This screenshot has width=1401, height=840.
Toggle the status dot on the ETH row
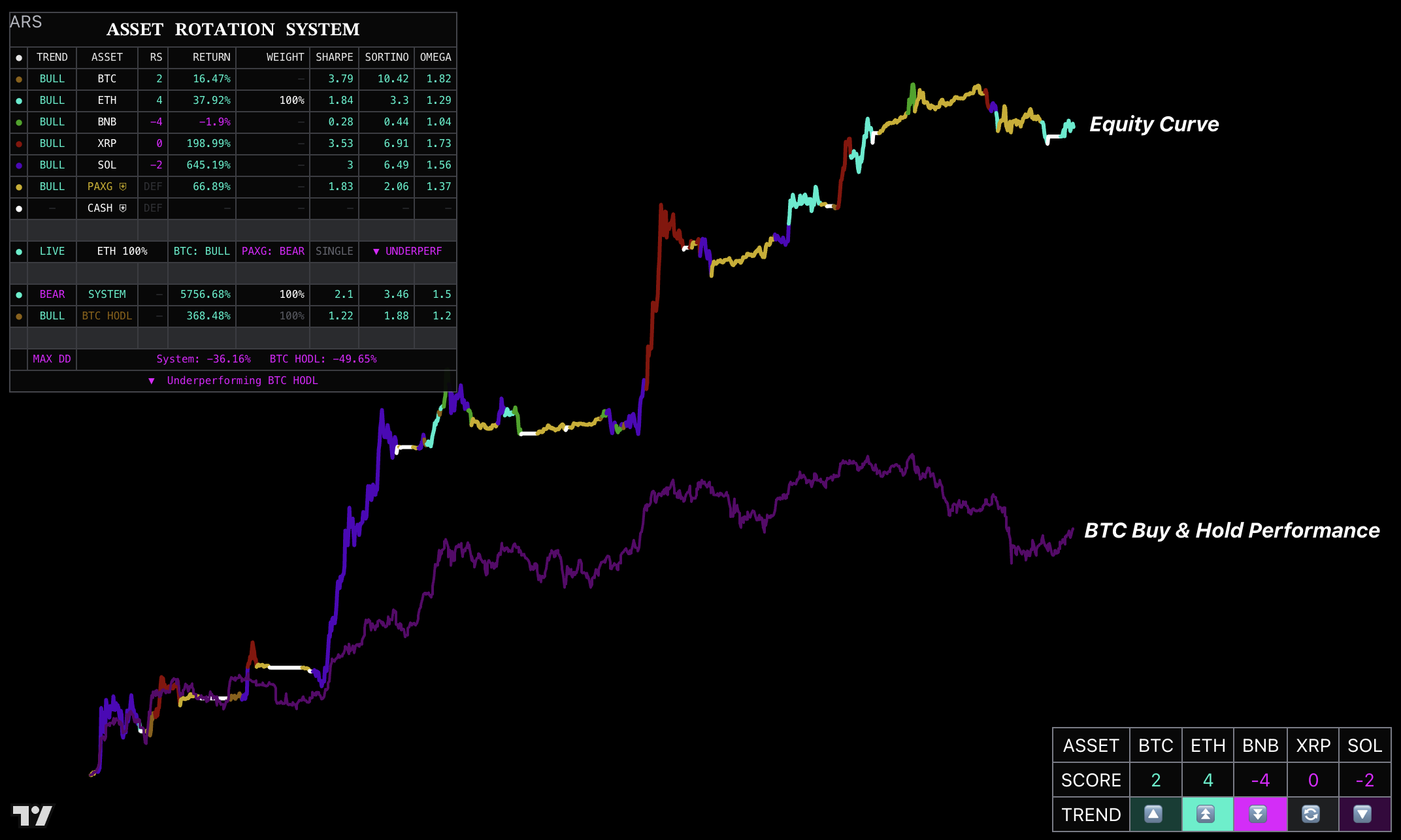(19, 101)
